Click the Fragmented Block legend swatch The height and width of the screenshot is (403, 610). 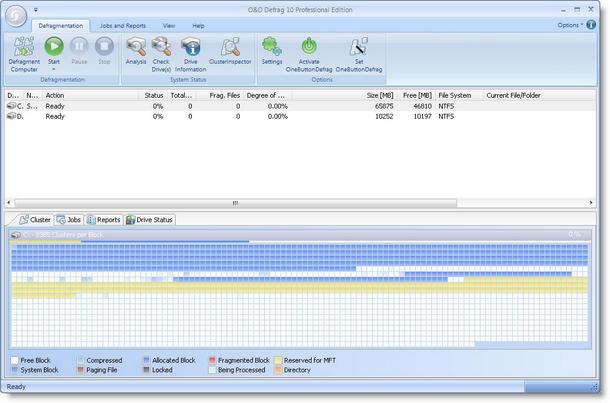coord(212,360)
